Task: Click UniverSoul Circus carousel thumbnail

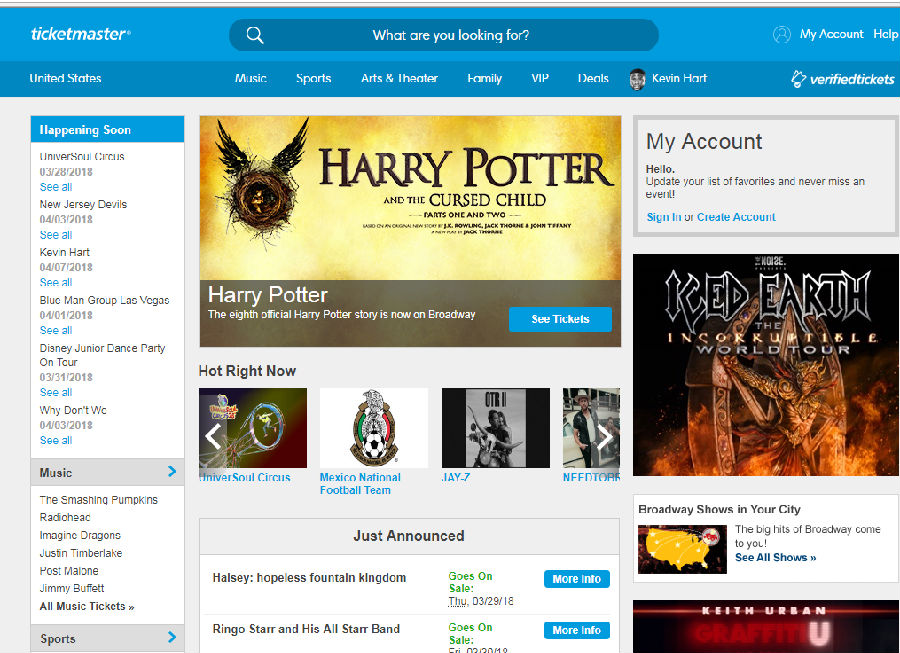Action: click(253, 428)
